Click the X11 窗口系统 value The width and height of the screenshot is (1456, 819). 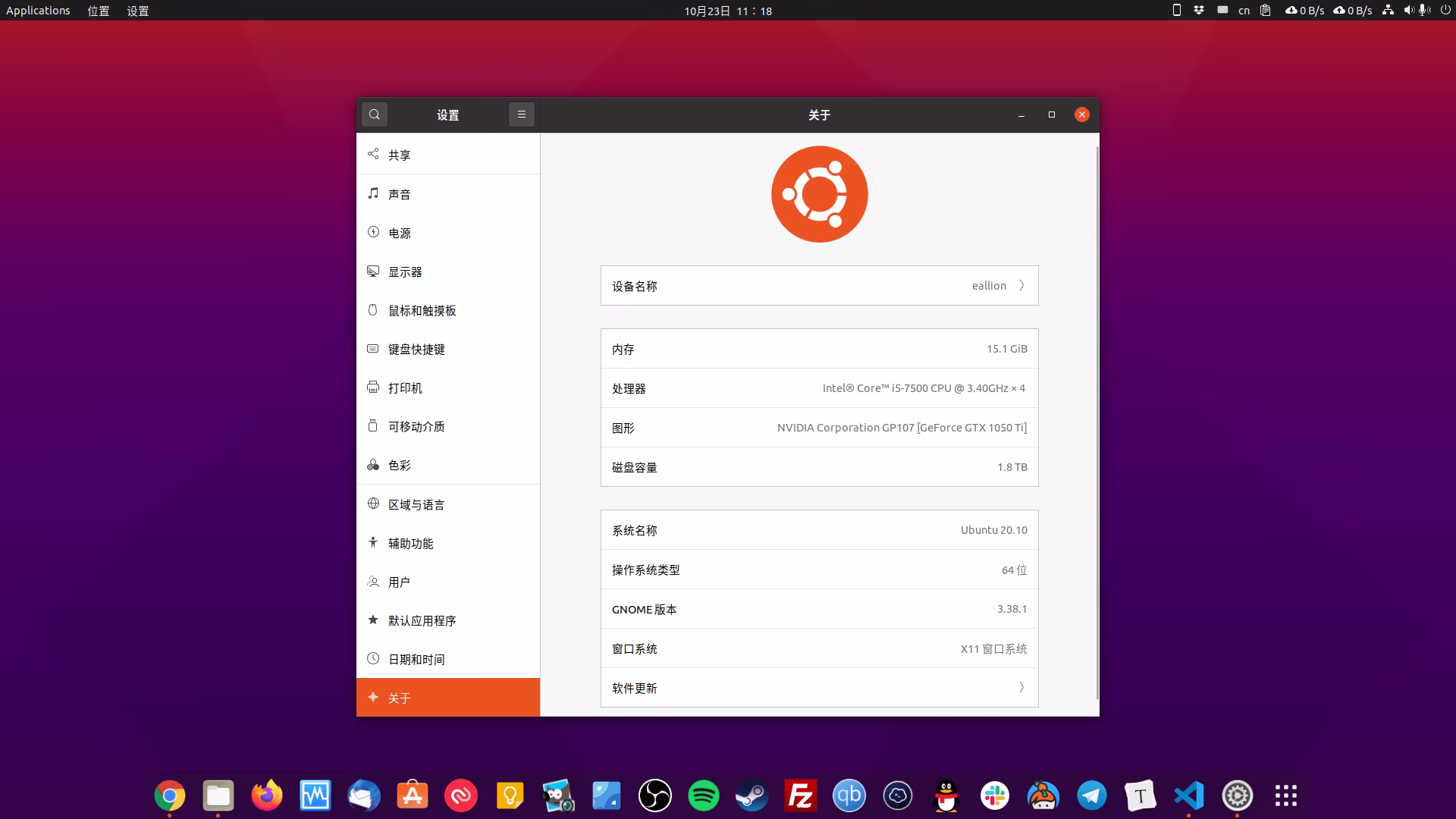pos(993,649)
